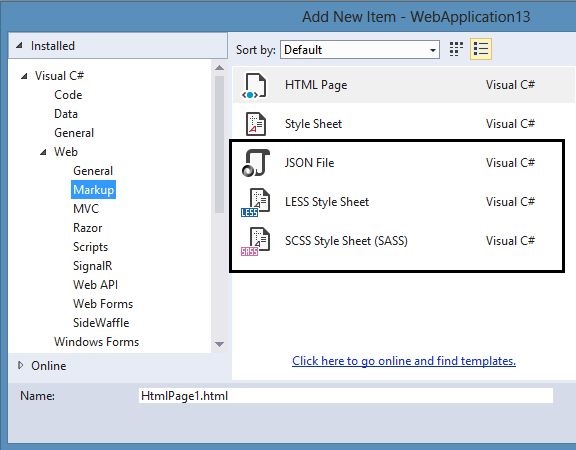Open the online templates link

(x=404, y=361)
